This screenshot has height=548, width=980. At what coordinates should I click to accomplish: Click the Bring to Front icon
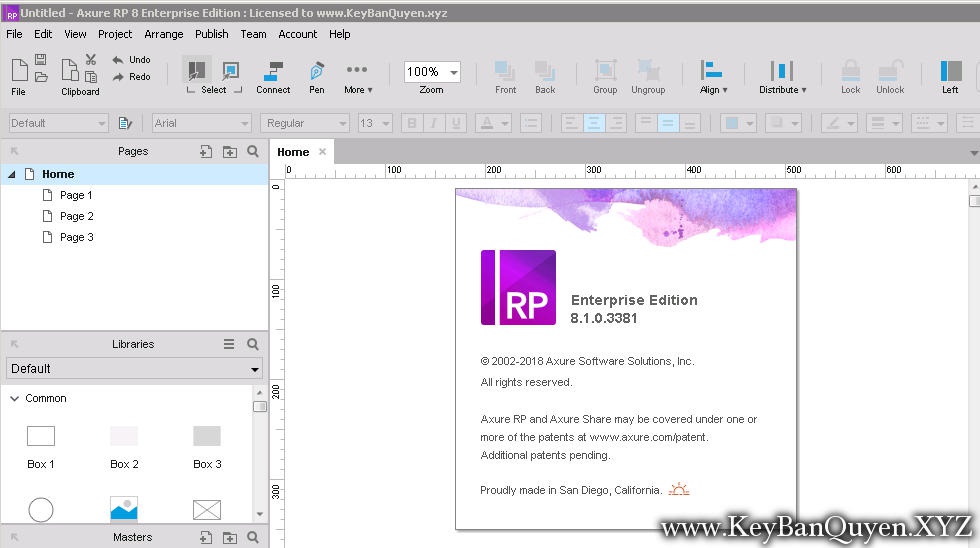coord(505,71)
